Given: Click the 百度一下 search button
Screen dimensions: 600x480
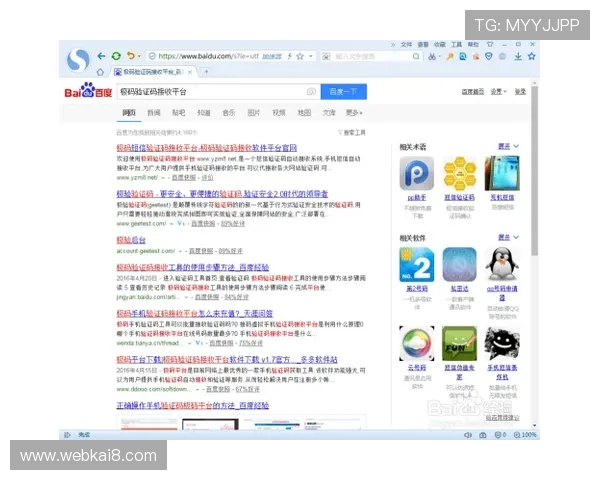Looking at the screenshot, I should pos(342,92).
